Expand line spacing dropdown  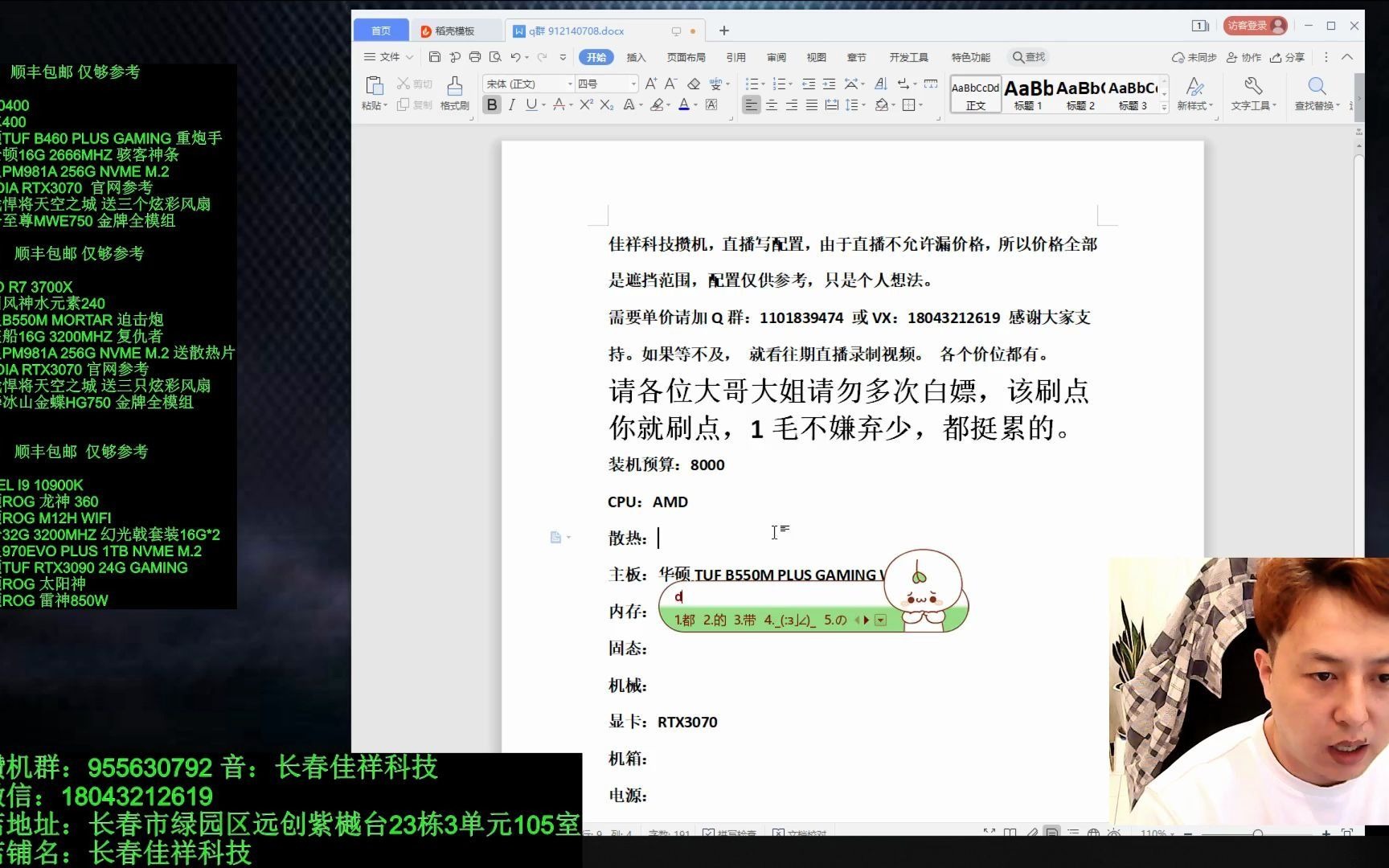[x=863, y=105]
